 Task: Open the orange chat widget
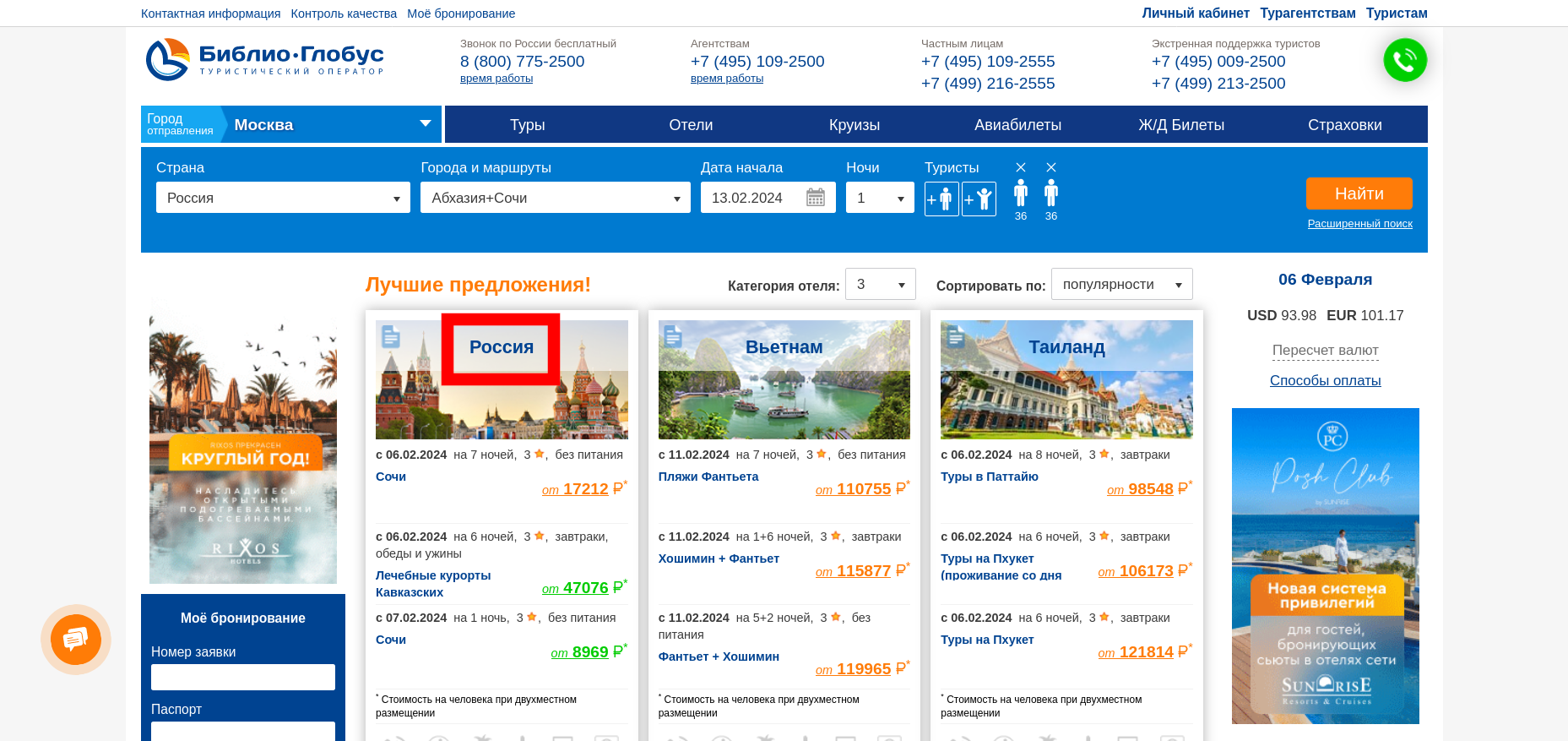pyautogui.click(x=76, y=640)
